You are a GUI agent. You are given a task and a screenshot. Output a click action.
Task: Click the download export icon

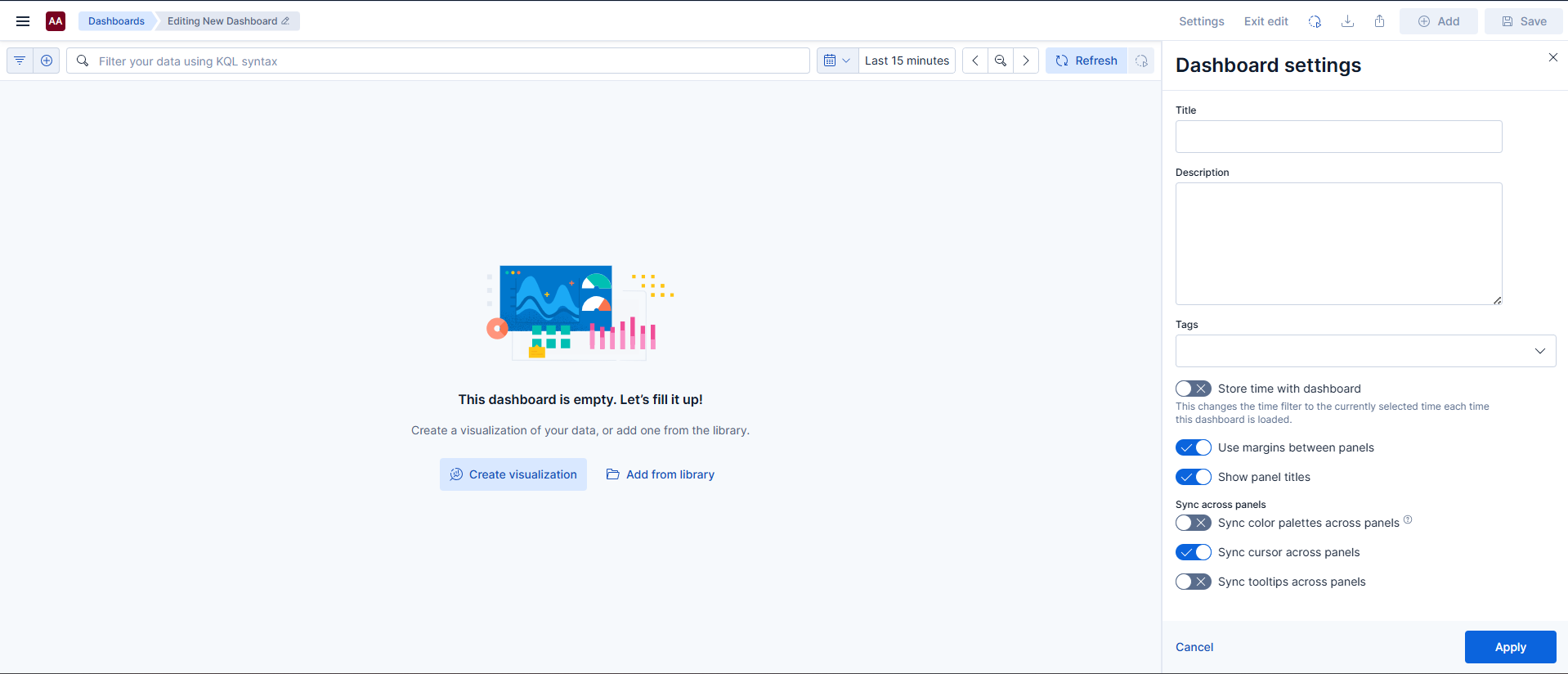click(x=1347, y=21)
